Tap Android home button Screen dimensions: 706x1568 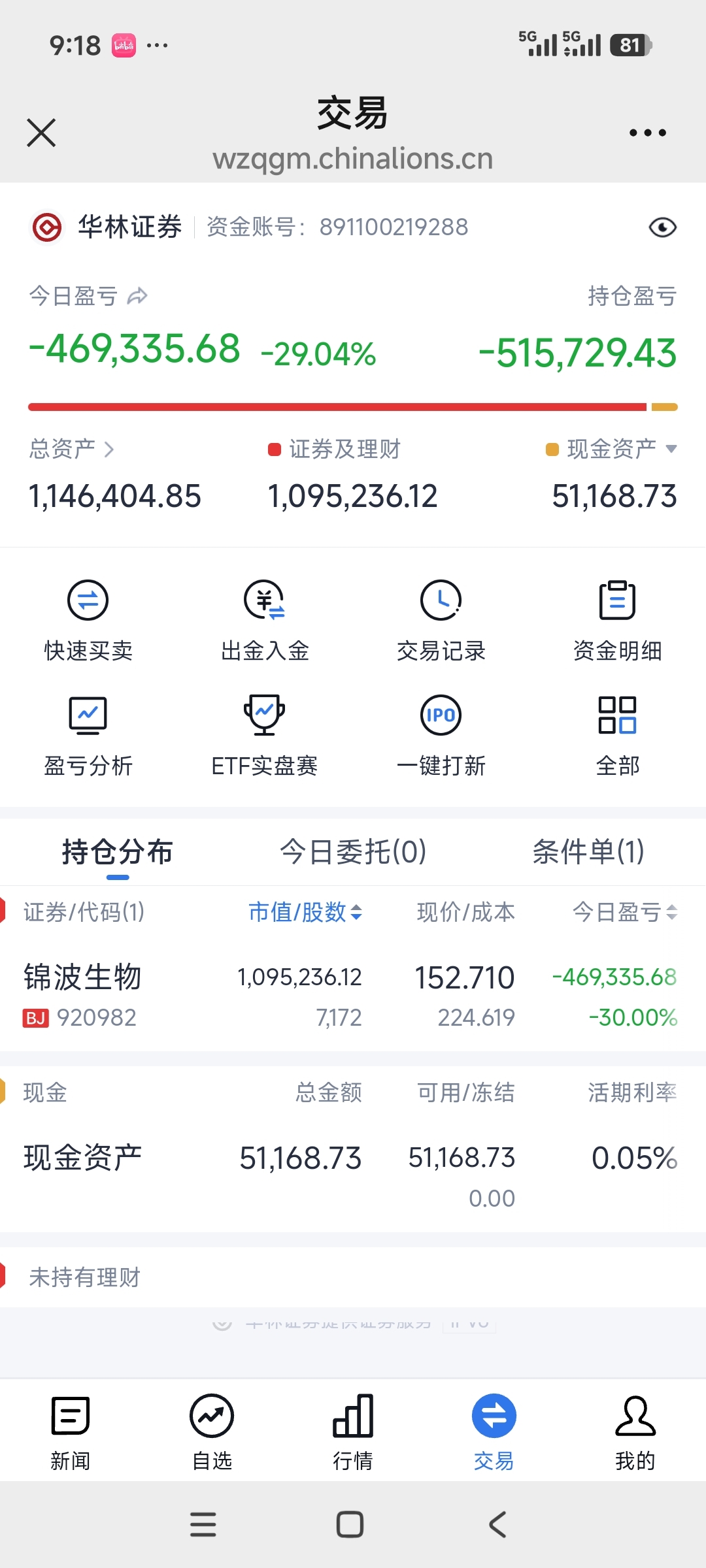coord(350,1524)
